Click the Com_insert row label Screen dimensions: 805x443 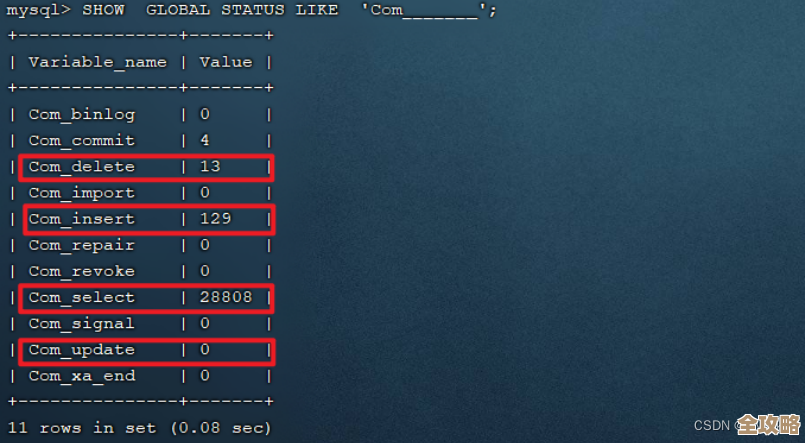(x=81, y=219)
